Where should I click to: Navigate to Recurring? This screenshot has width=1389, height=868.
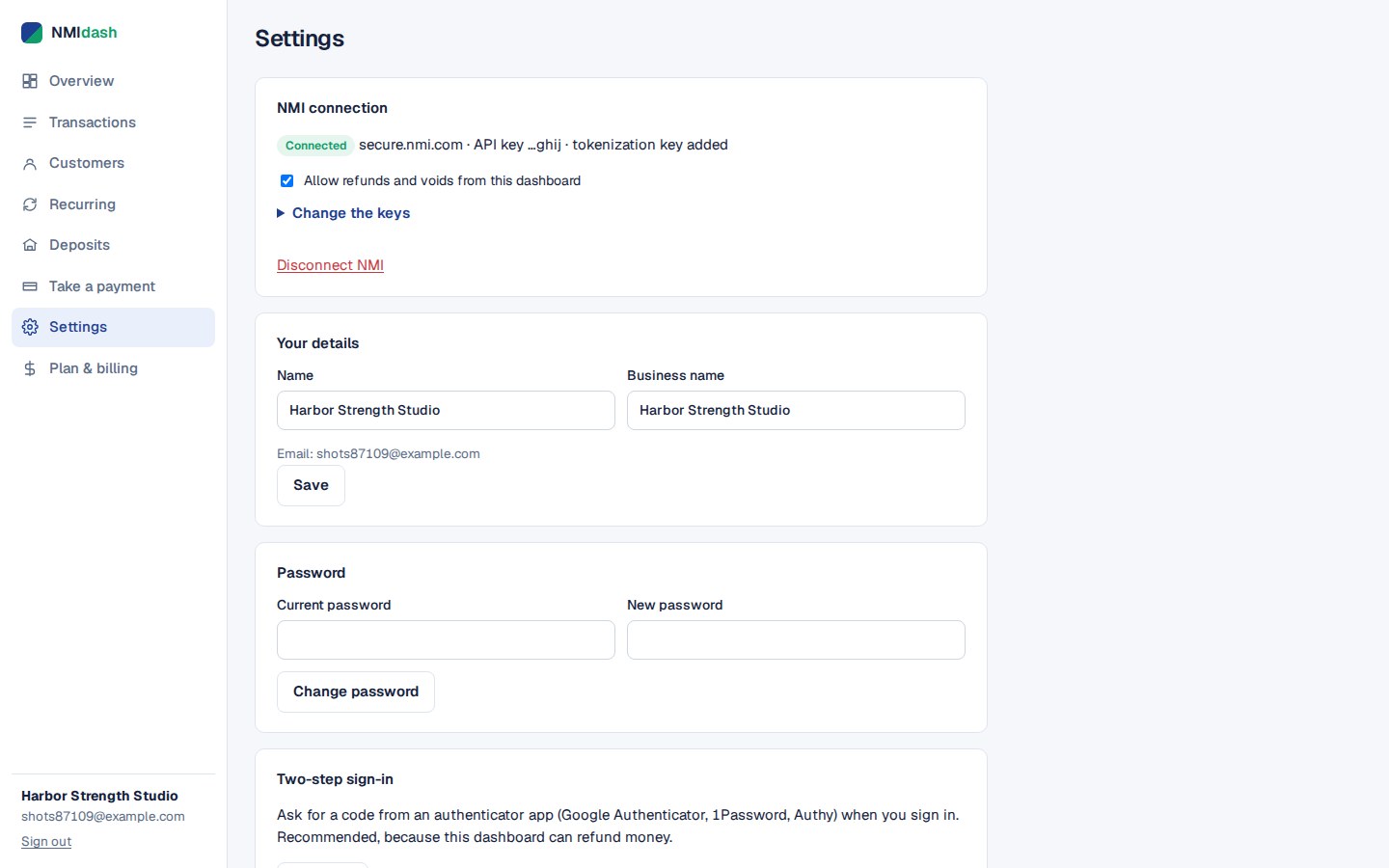click(113, 204)
